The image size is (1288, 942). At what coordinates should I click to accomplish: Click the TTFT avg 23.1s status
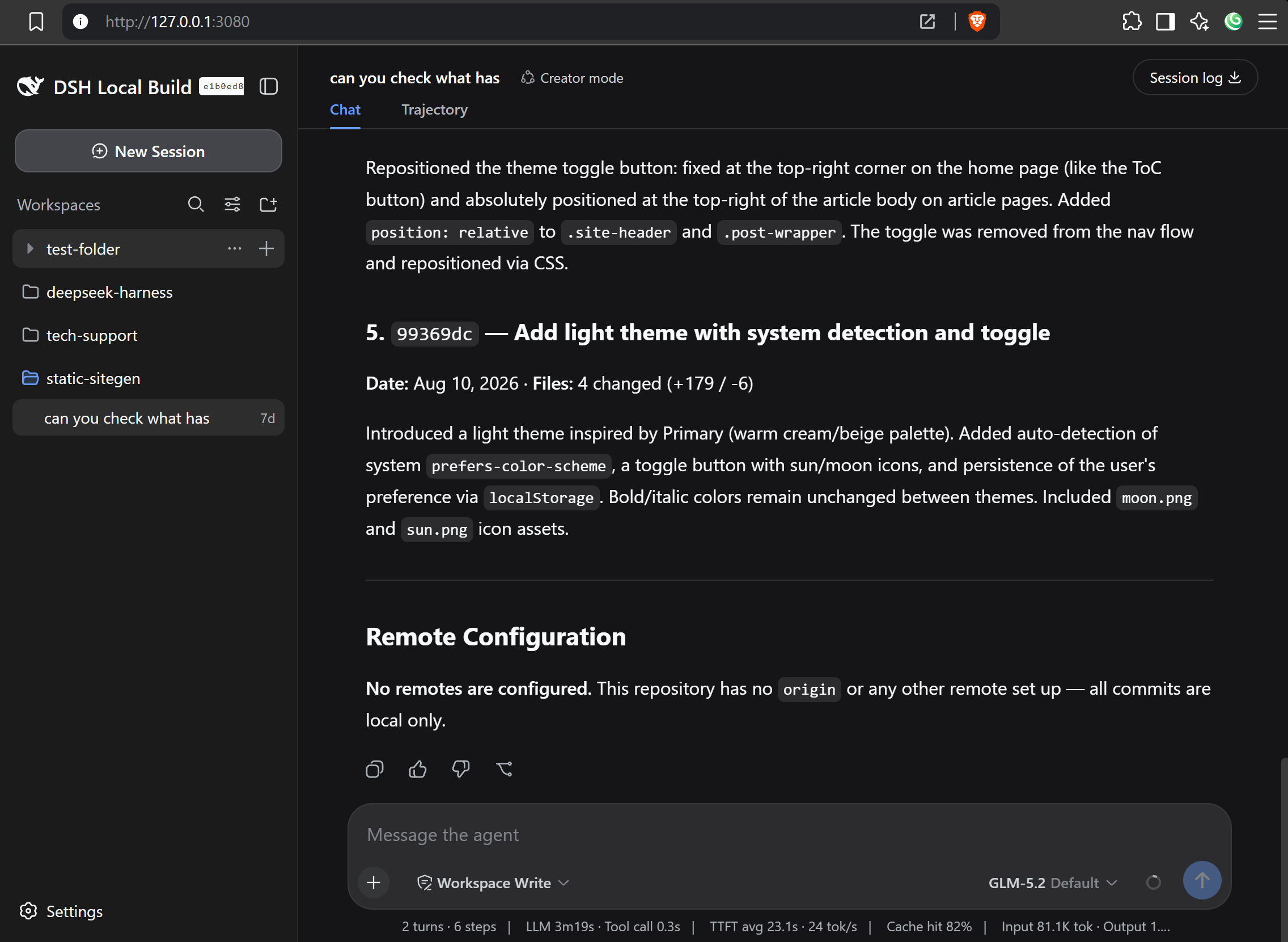(782, 927)
